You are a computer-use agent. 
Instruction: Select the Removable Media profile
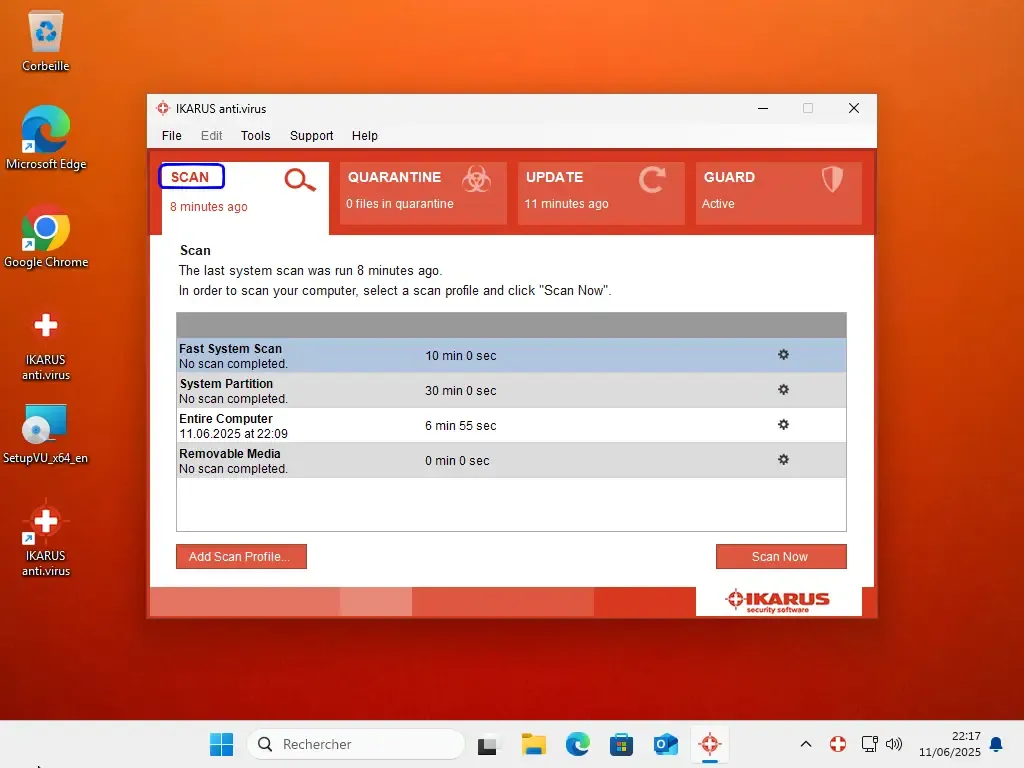(511, 460)
